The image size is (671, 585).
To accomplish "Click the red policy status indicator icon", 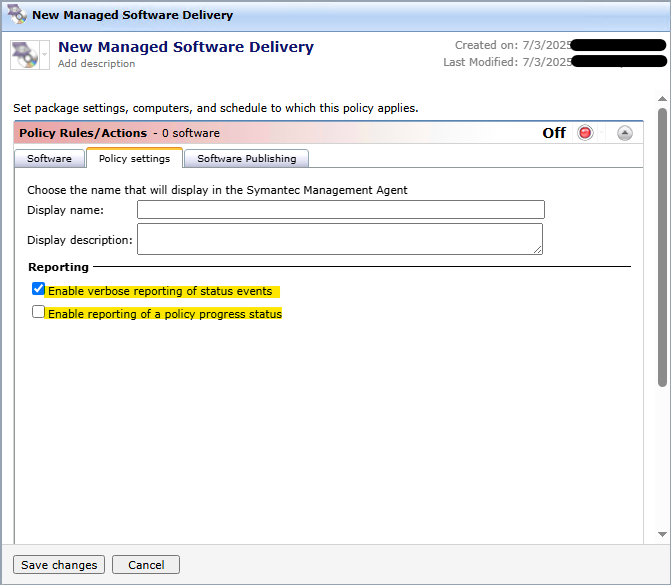I will click(x=586, y=133).
